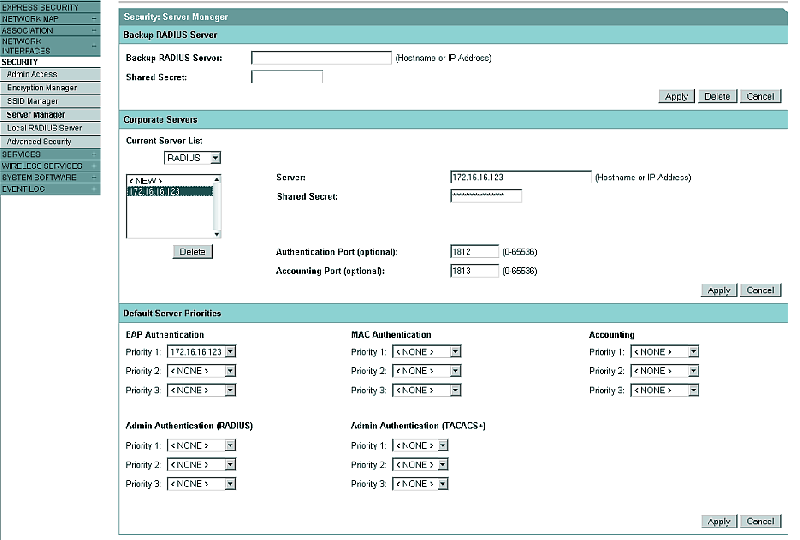Apply Backup RADIUS Server settings
800x540 pixels.
click(677, 96)
